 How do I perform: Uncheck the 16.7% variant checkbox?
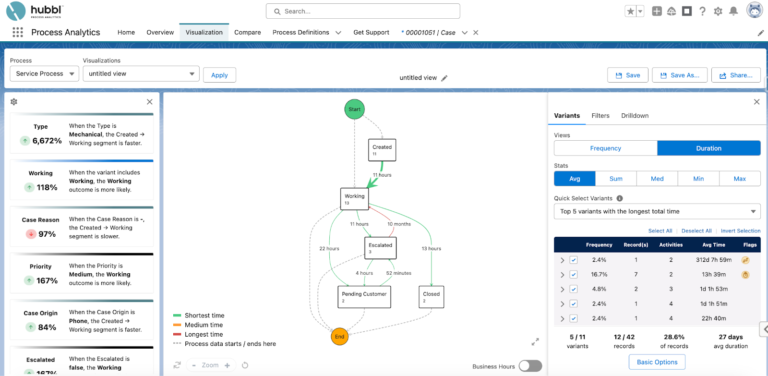(574, 275)
